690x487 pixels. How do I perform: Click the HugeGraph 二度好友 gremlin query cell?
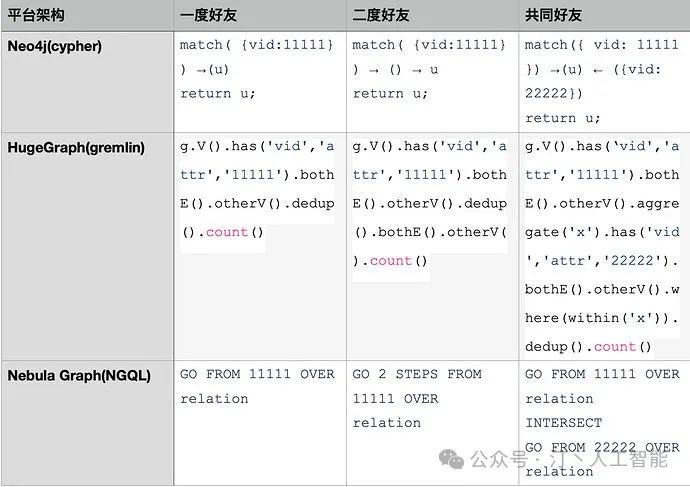(x=430, y=203)
